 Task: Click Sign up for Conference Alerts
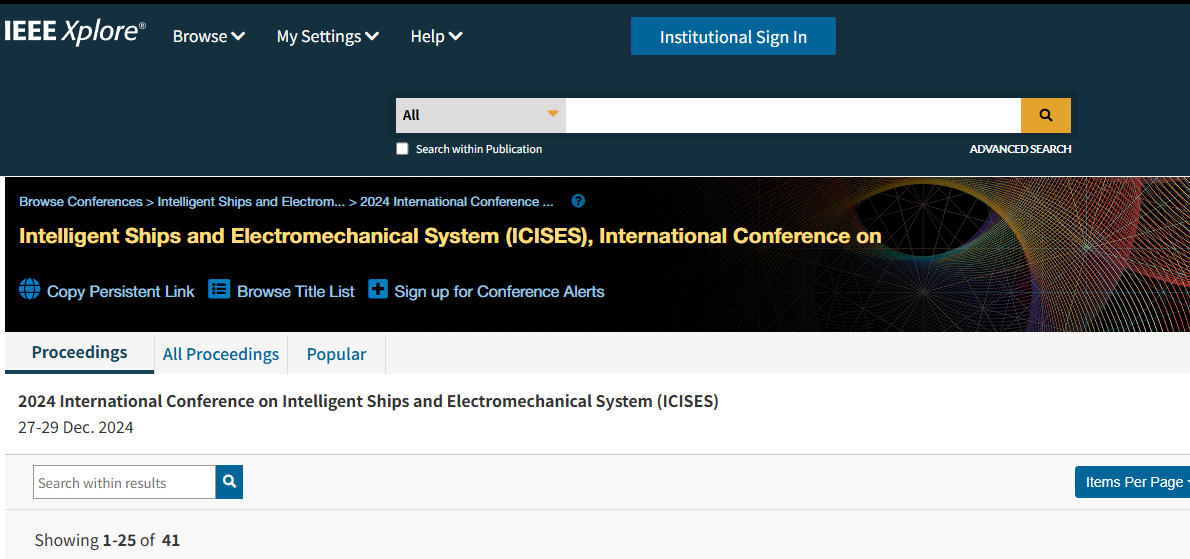[499, 291]
